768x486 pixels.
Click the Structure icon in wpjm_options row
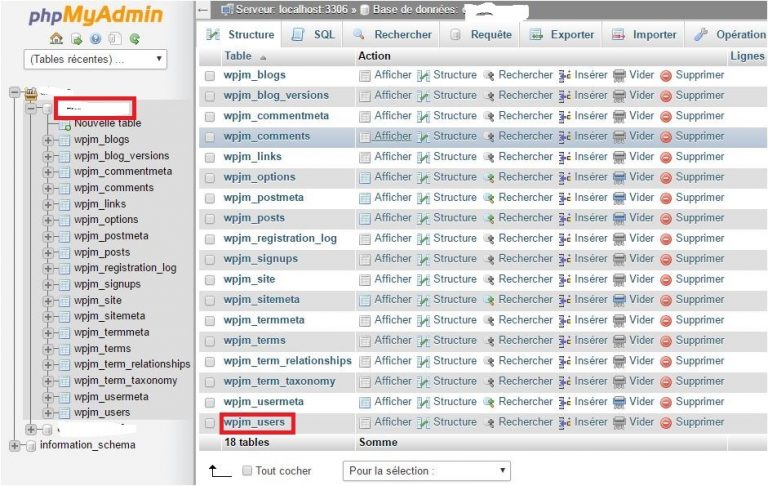423,178
